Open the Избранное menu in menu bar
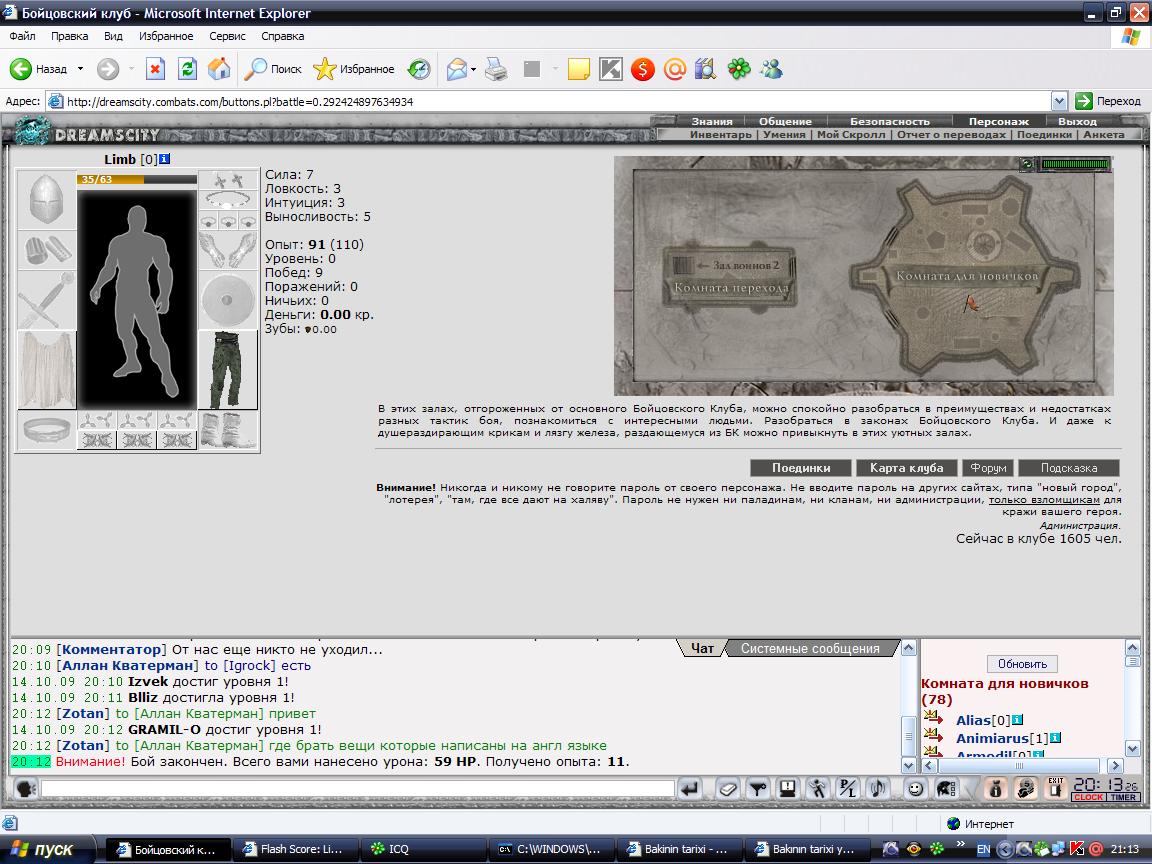This screenshot has height=864, width=1152. pyautogui.click(x=166, y=36)
